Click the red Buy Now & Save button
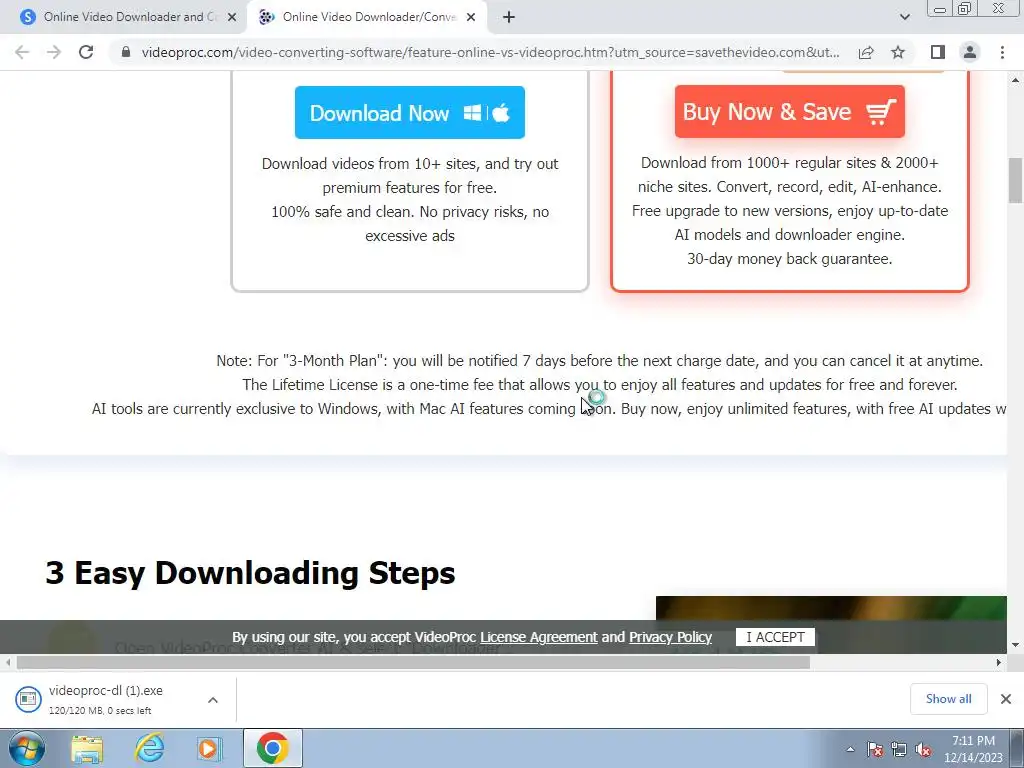1024x768 pixels. tap(790, 112)
